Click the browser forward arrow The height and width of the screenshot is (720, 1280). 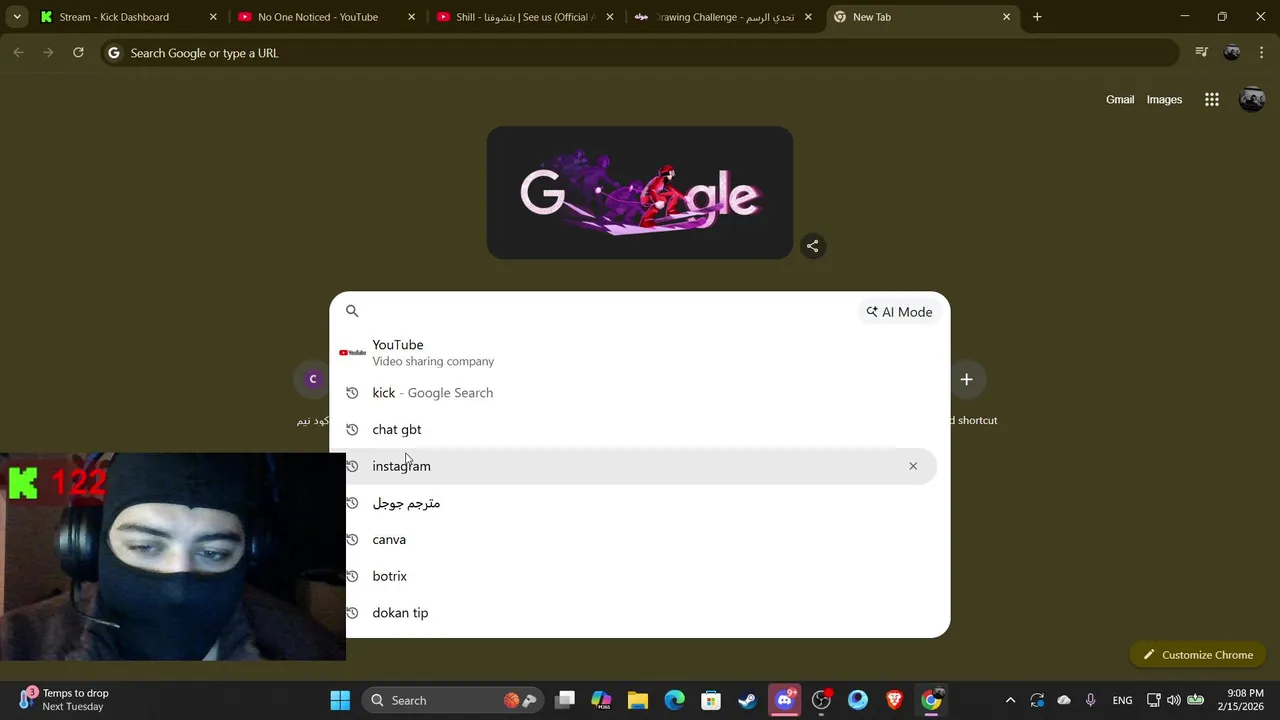coord(48,53)
